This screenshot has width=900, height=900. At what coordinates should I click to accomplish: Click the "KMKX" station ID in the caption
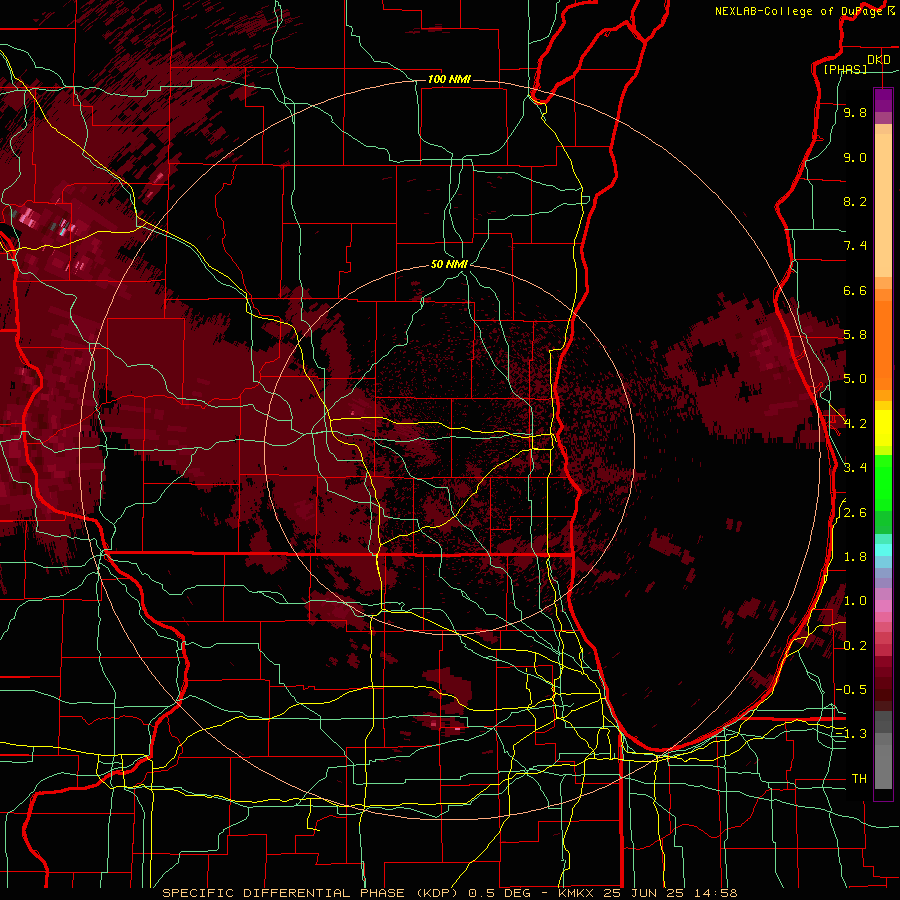576,893
